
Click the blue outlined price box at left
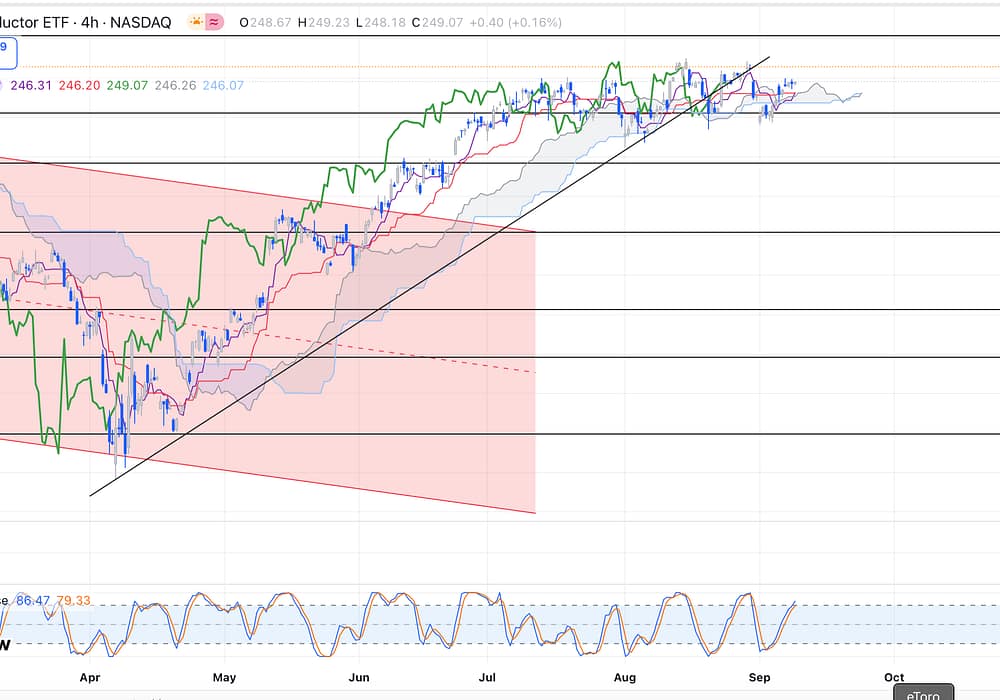tap(7, 47)
